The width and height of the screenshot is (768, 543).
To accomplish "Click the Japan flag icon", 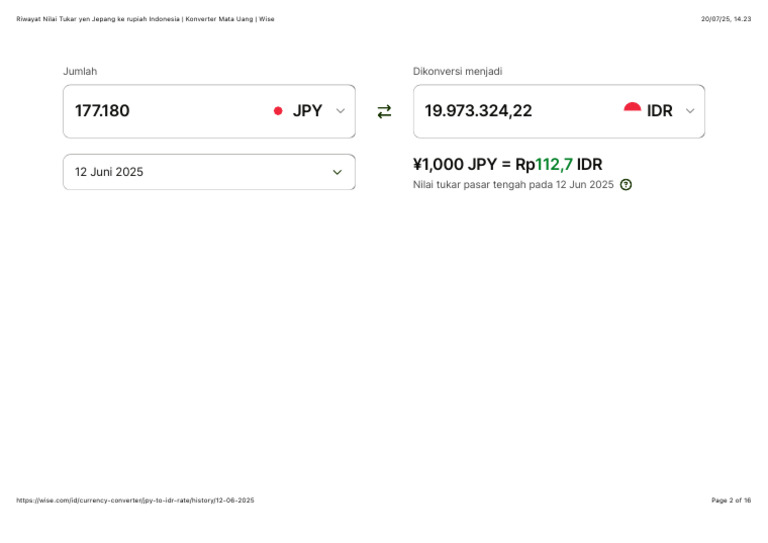I will point(278,111).
